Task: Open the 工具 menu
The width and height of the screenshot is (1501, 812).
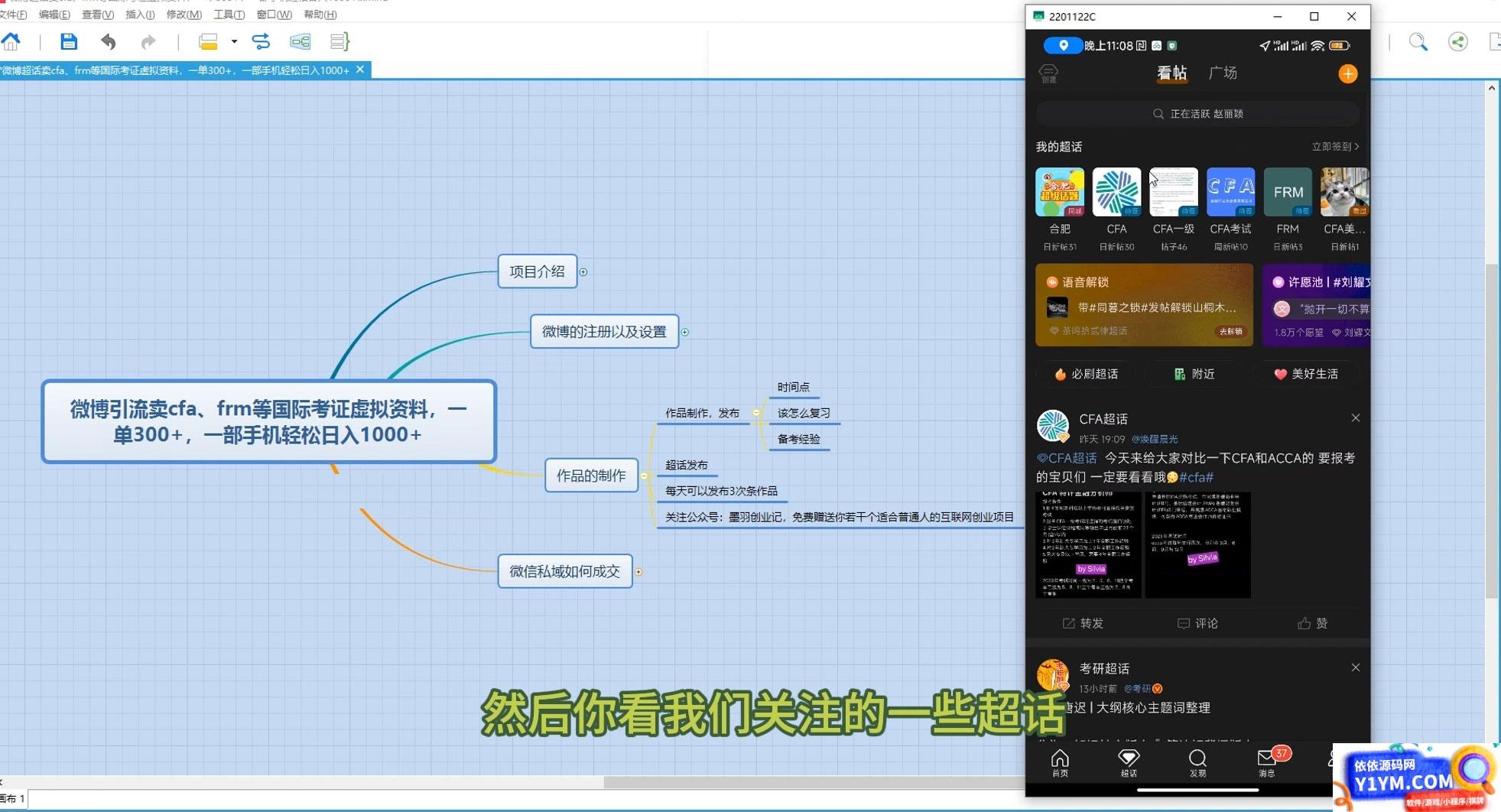Action: click(x=229, y=15)
